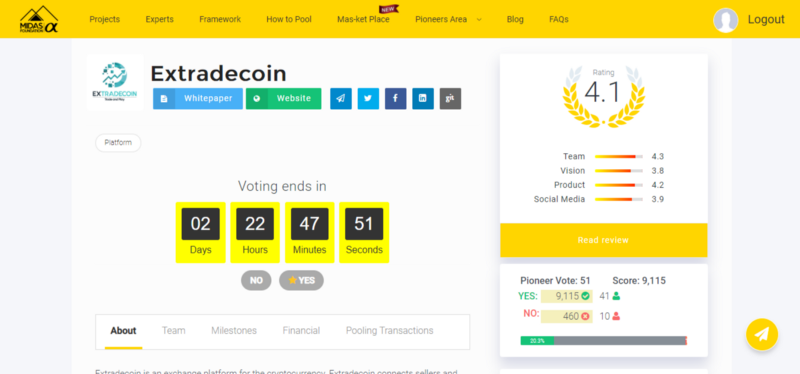This screenshot has width=800, height=374.
Task: Visit the project Website button
Action: 284,98
